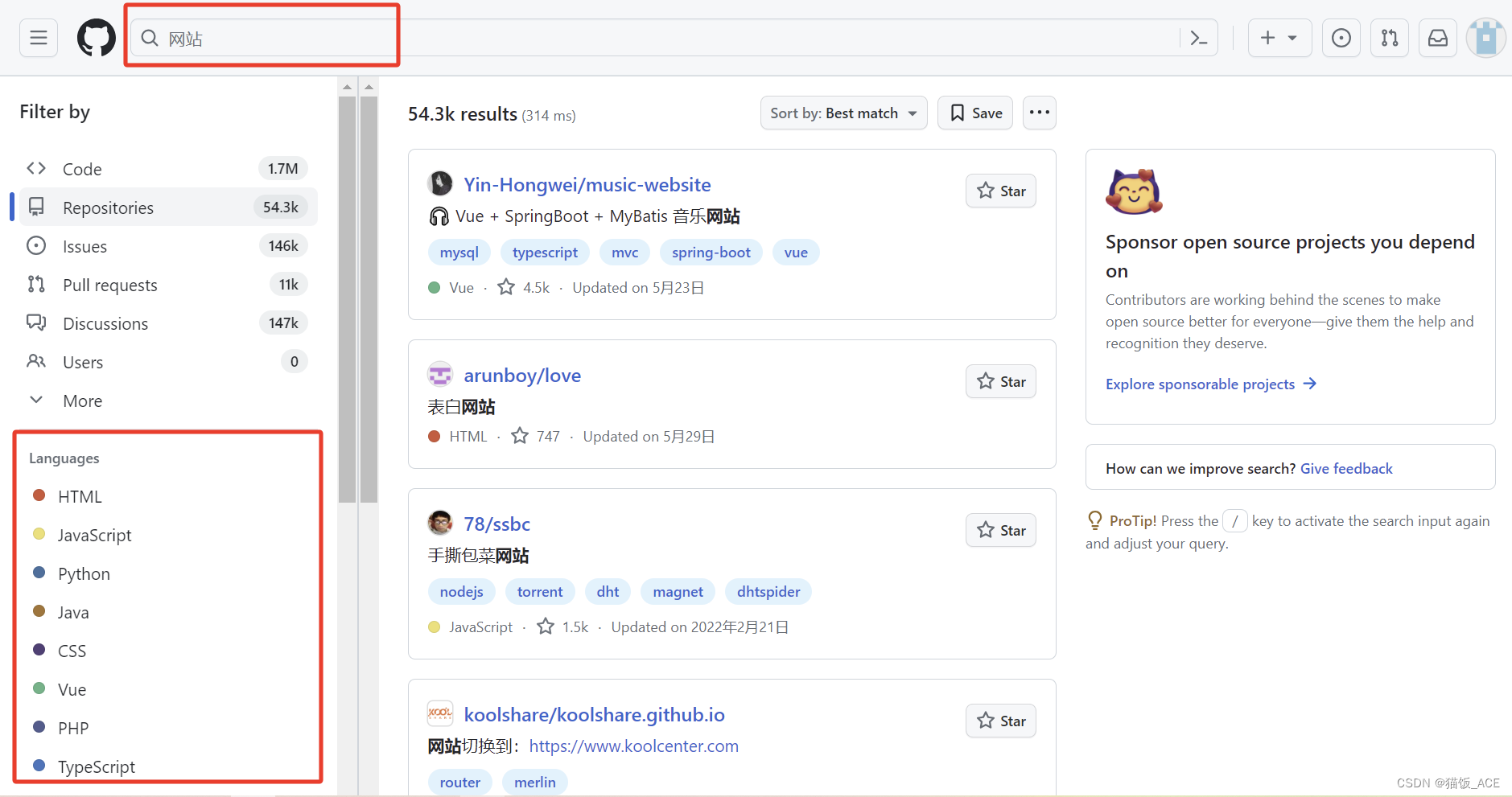Open arunboy/love repository
This screenshot has width=1512, height=797.
[522, 375]
